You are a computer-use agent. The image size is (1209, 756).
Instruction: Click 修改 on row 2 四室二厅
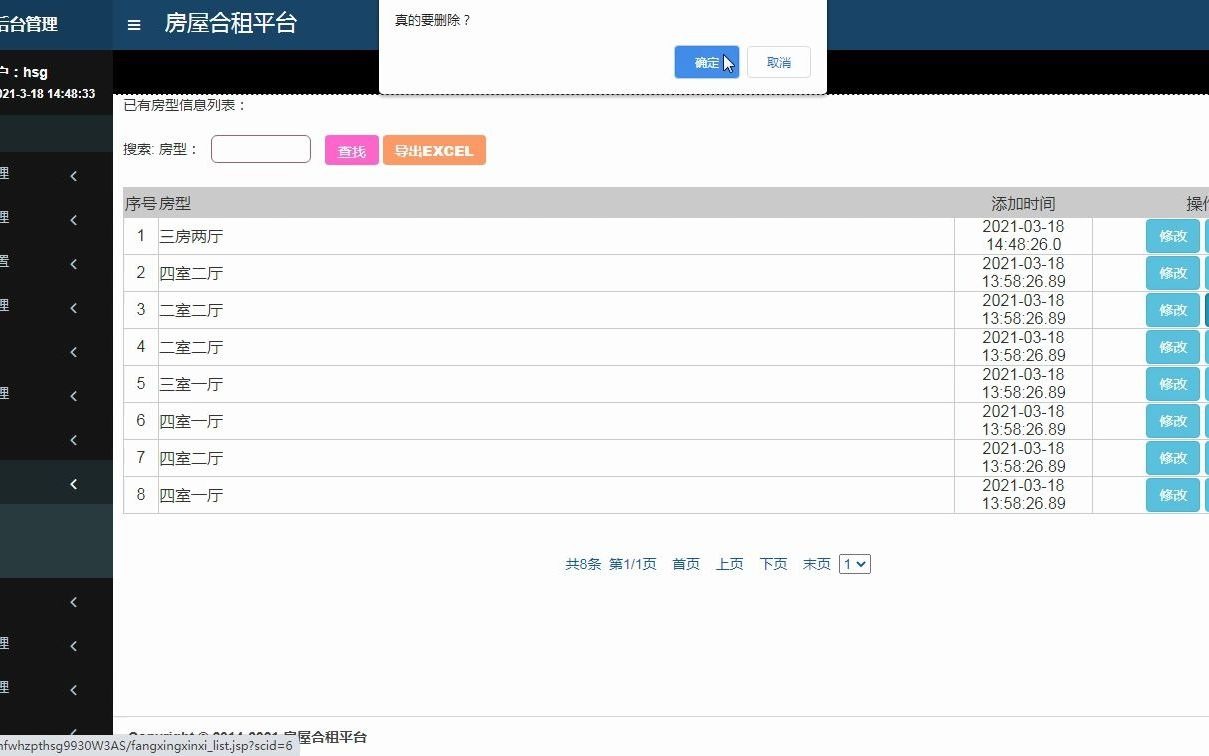click(x=1171, y=273)
